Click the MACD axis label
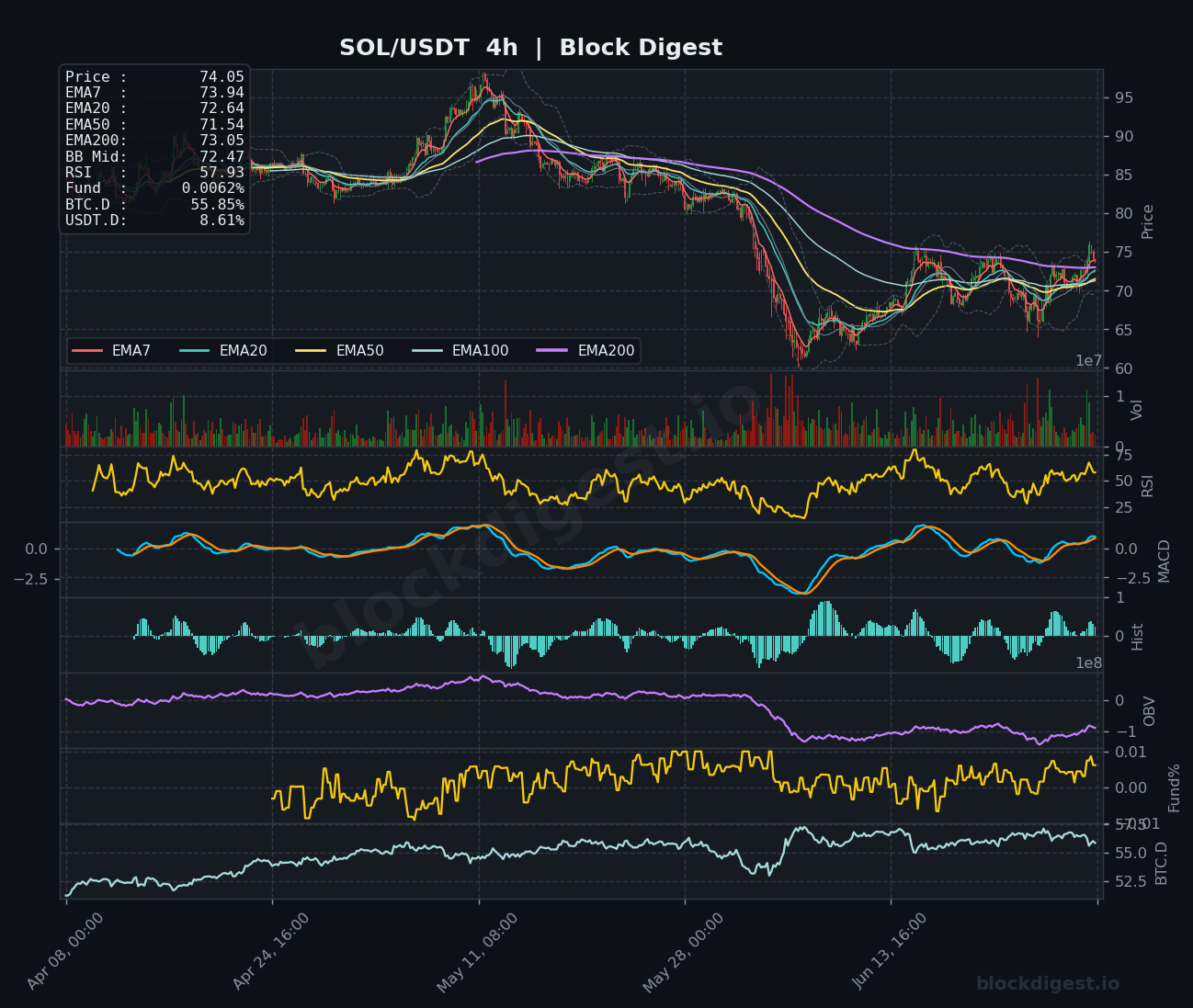1193x1008 pixels. click(x=1165, y=561)
